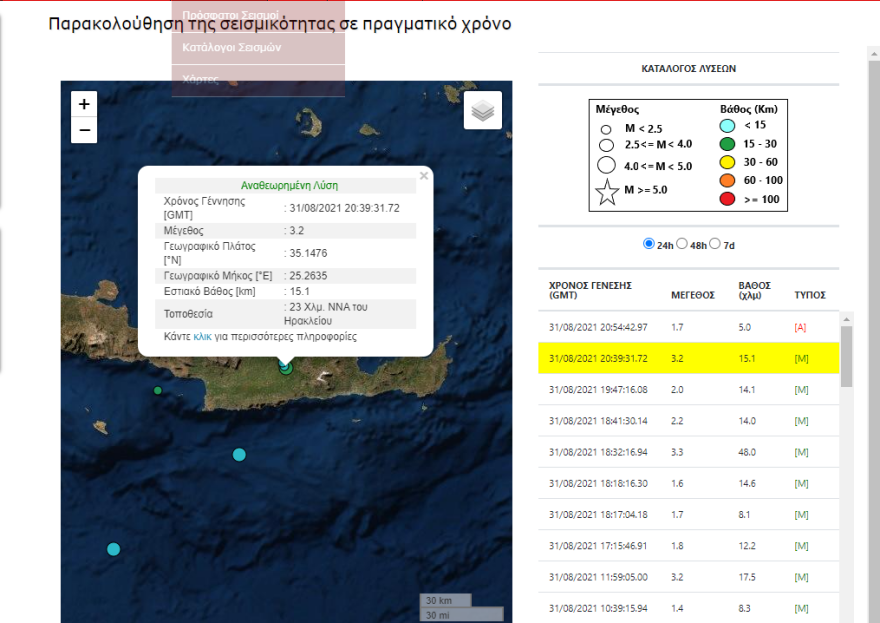Zoom in using the map plus control

click(84, 103)
